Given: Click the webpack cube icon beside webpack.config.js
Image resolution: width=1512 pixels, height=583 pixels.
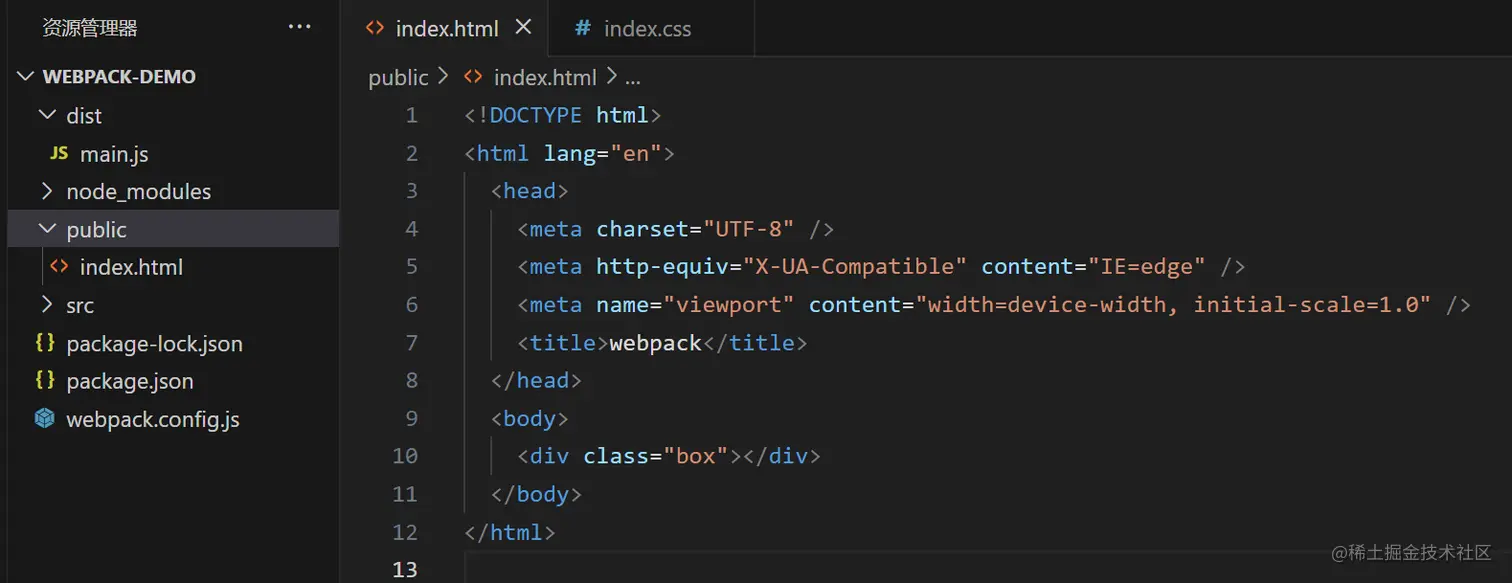Looking at the screenshot, I should (45, 419).
